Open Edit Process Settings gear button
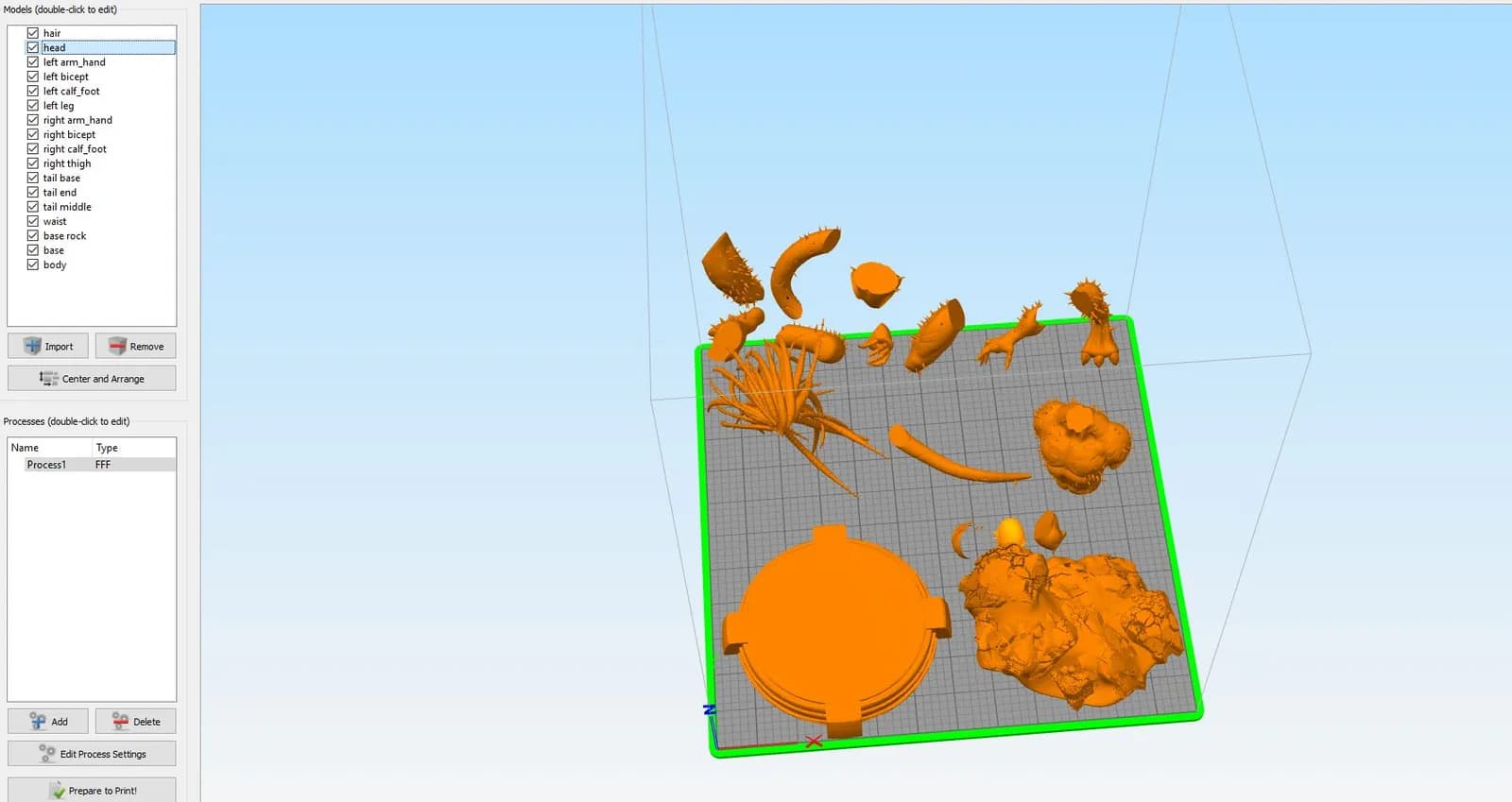This screenshot has width=1512, height=802. [x=47, y=753]
